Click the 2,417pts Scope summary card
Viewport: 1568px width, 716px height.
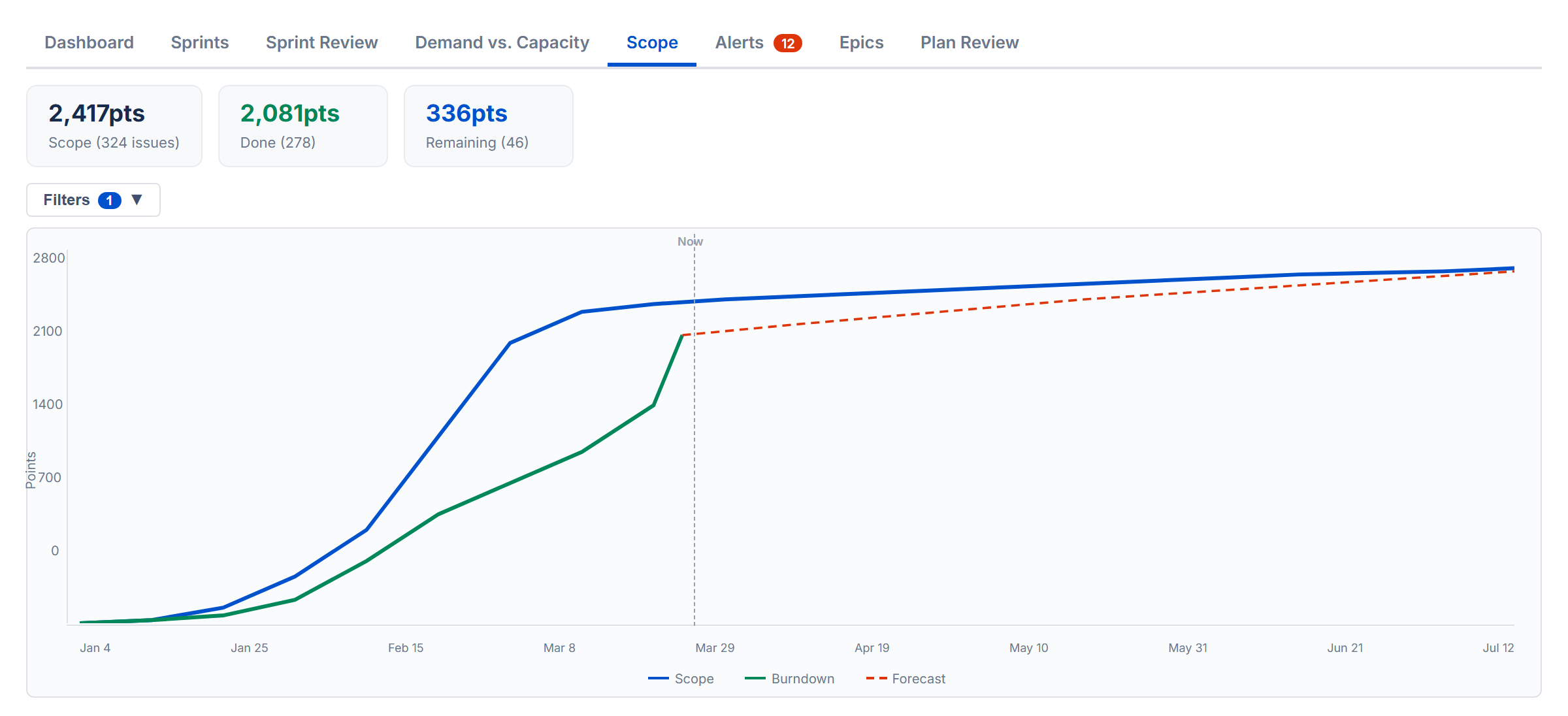(114, 126)
